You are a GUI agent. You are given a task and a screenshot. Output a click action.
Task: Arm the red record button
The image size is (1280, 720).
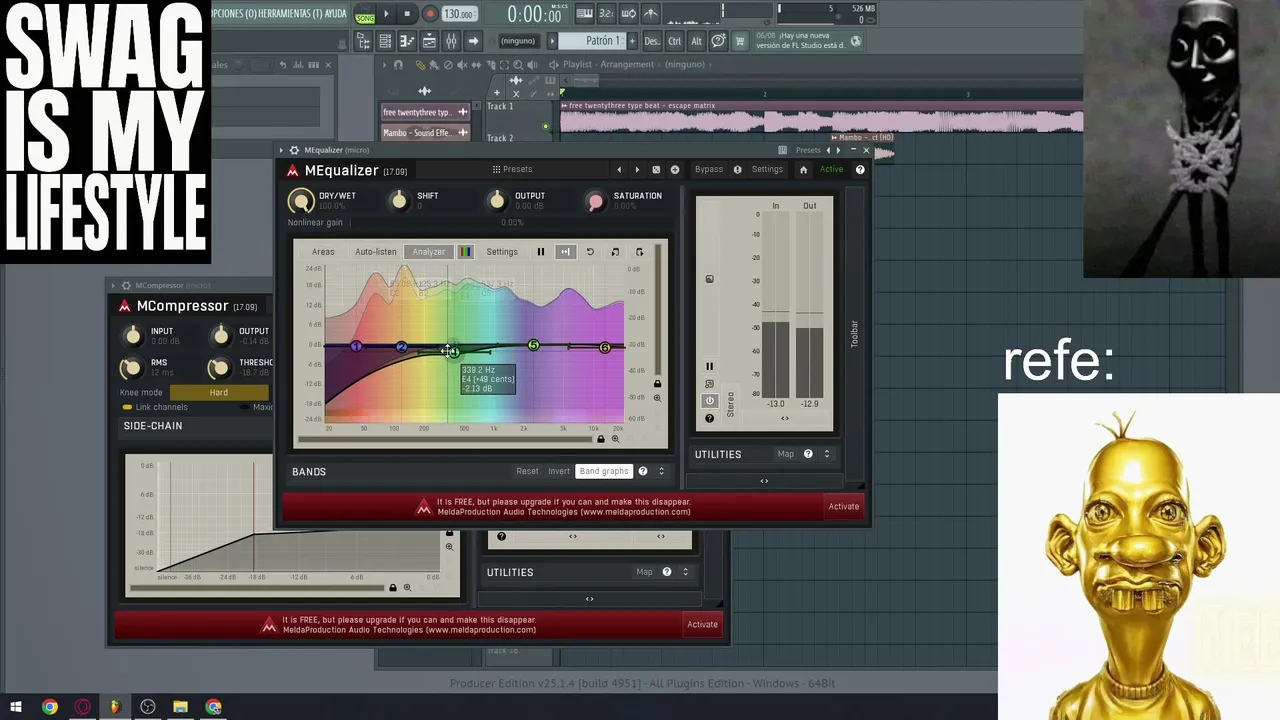[430, 14]
